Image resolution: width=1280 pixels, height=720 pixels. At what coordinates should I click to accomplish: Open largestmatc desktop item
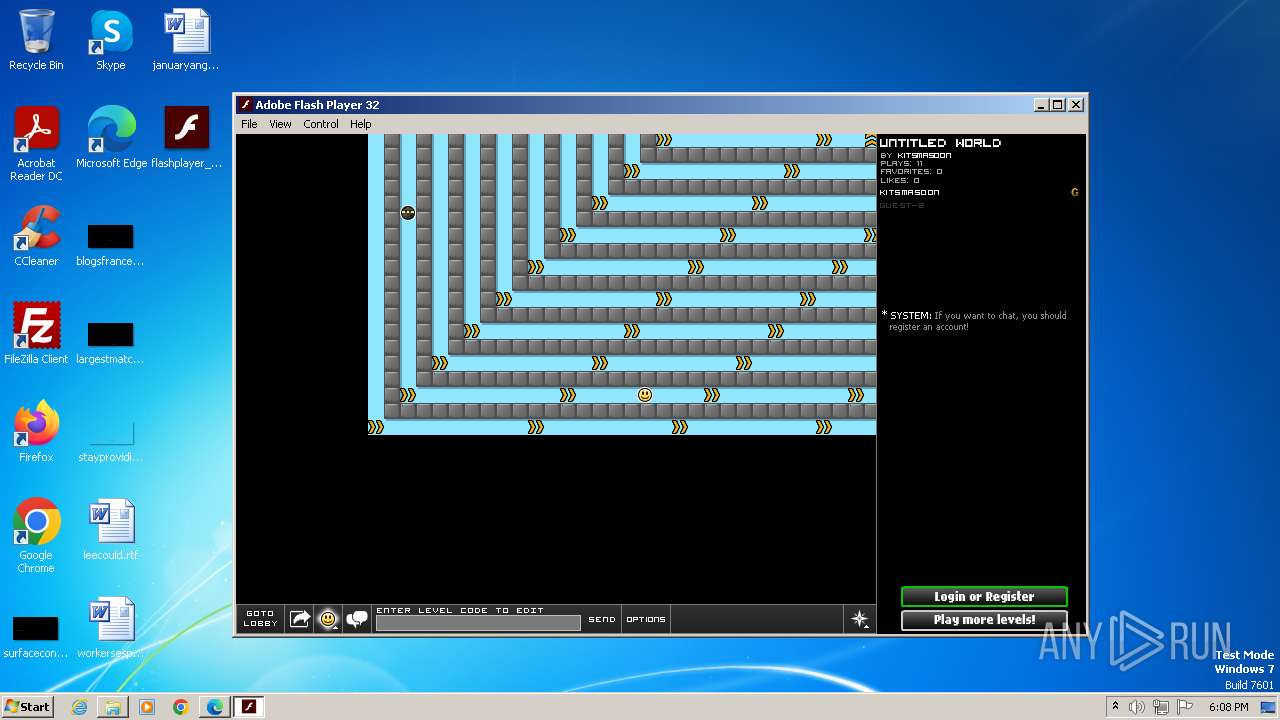pyautogui.click(x=111, y=341)
